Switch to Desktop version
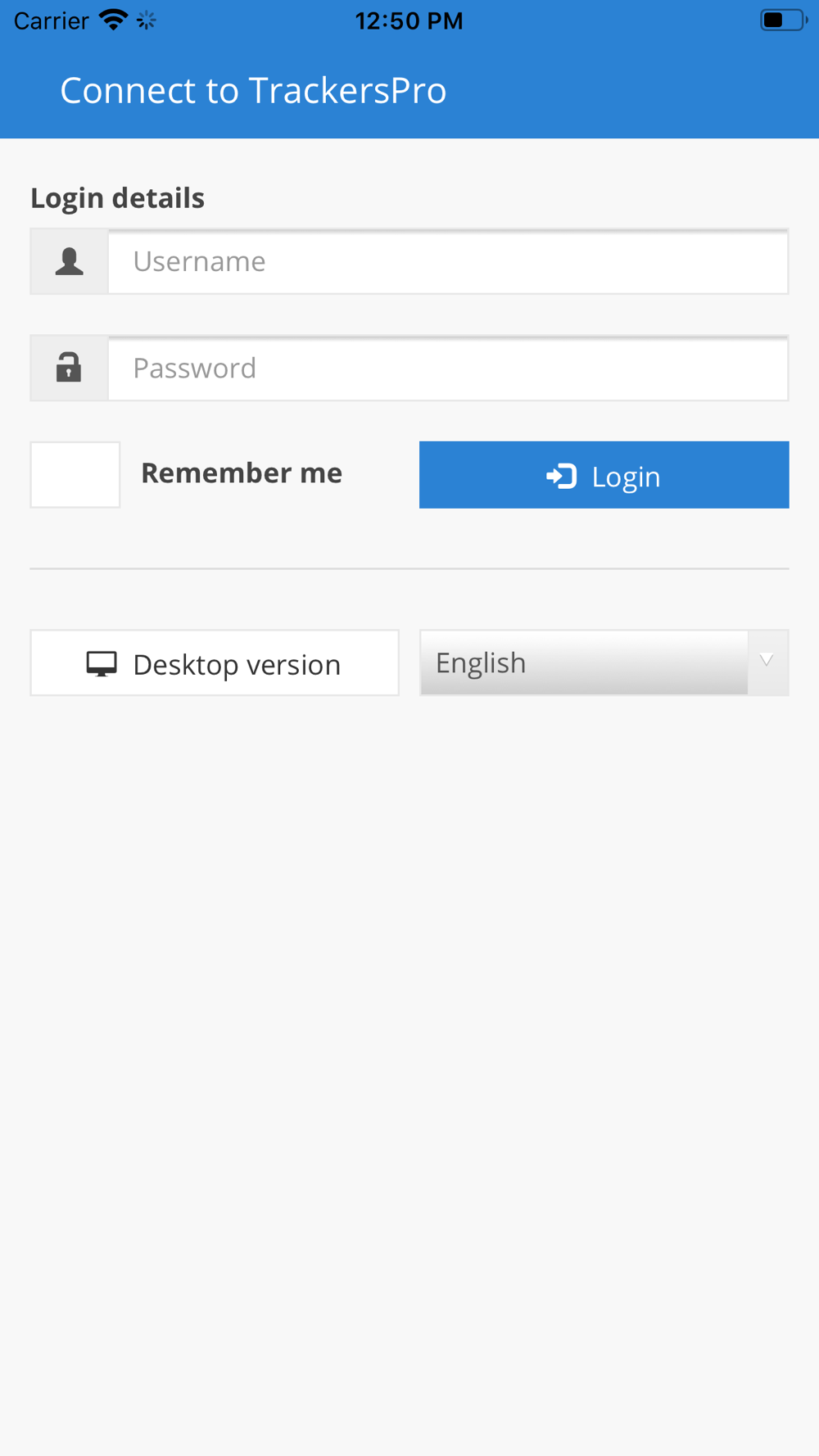 tap(215, 663)
